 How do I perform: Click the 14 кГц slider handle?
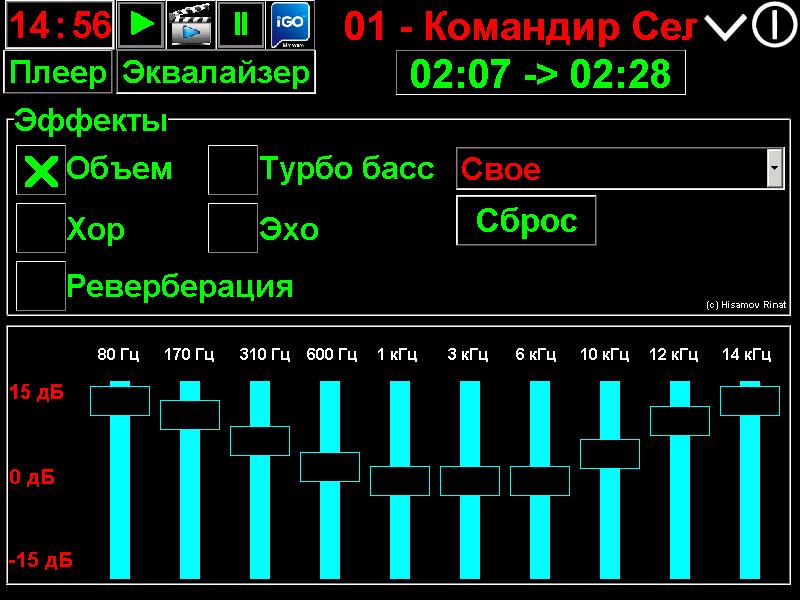coord(750,401)
